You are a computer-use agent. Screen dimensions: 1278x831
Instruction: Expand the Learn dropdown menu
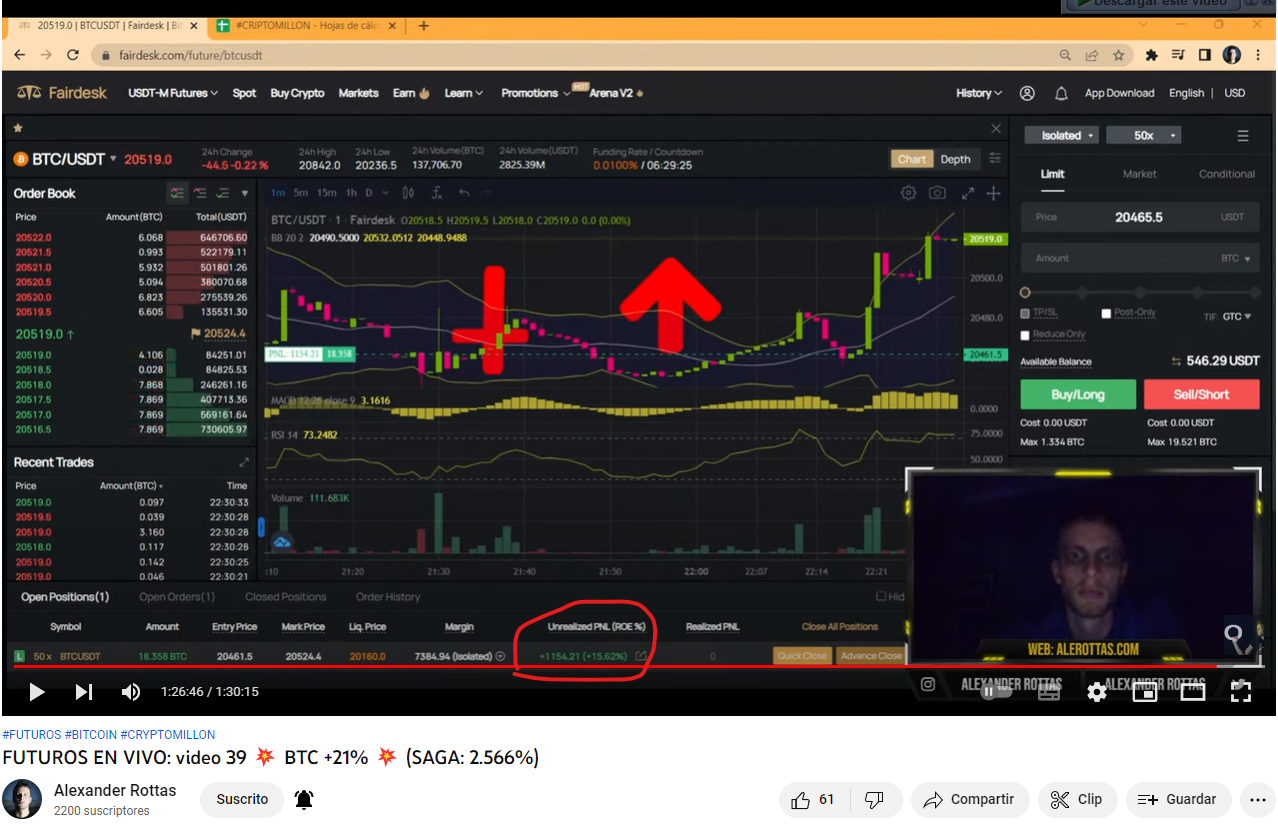pyautogui.click(x=463, y=93)
